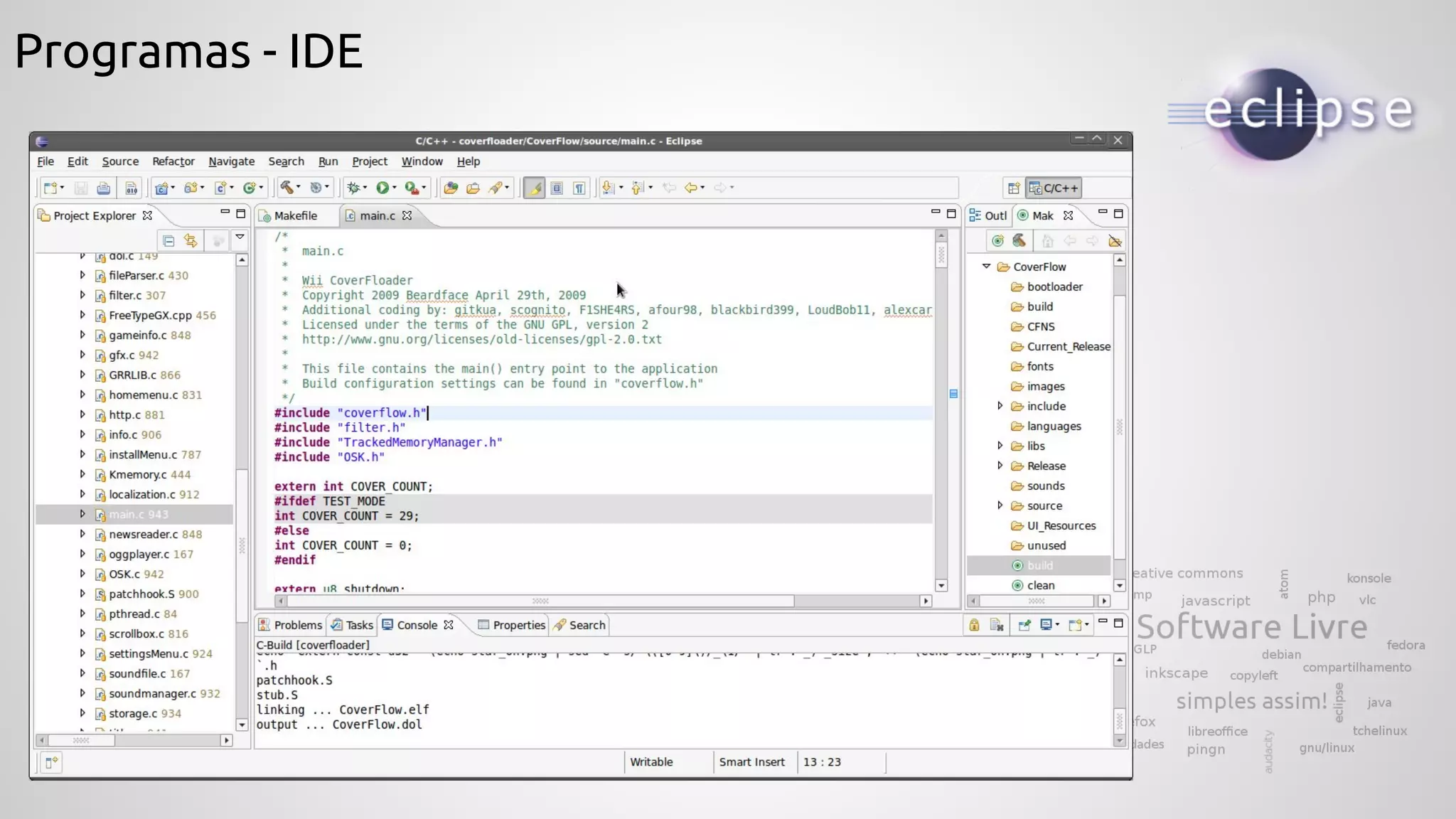Switch to the Outline view tab
1456x819 pixels.
coord(988,215)
